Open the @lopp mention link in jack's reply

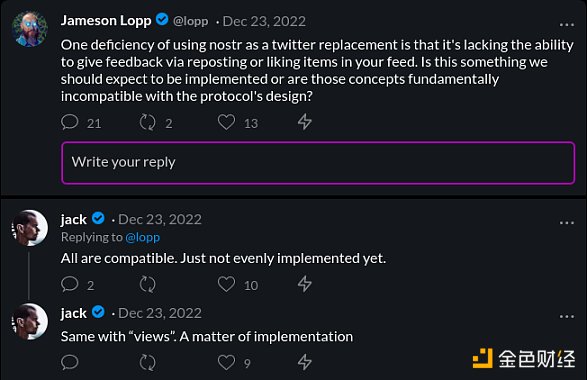[143, 237]
